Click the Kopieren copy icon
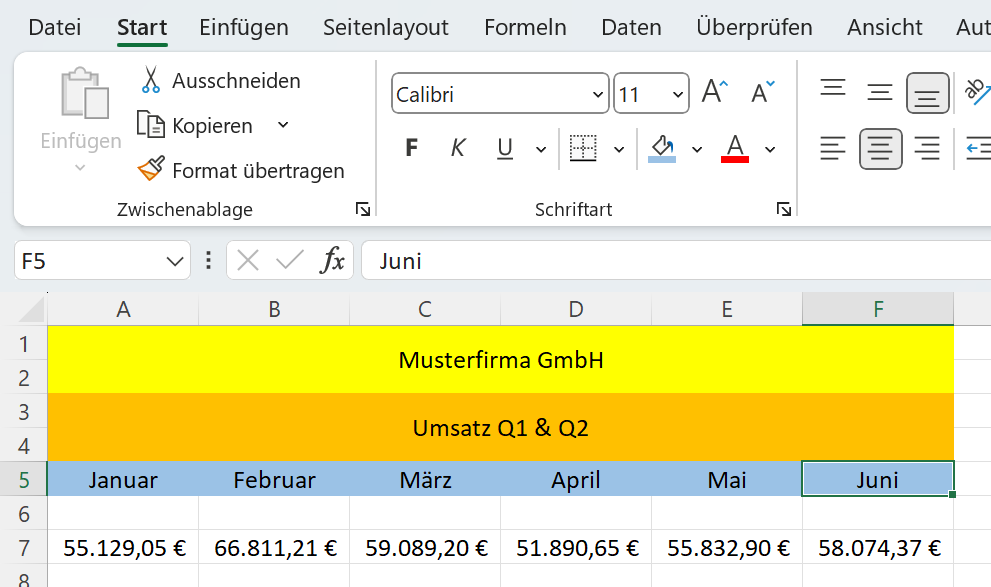 coord(151,125)
